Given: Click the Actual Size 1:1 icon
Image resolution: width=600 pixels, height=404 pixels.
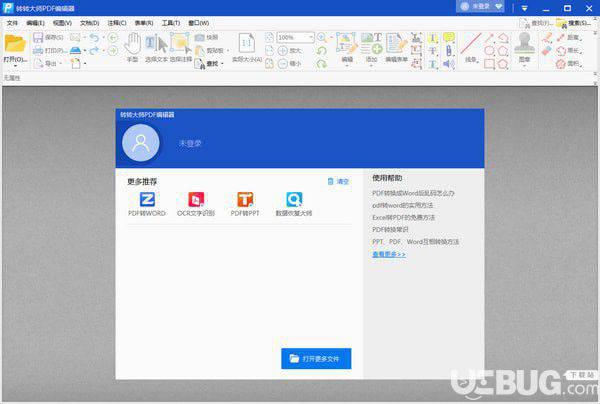Looking at the screenshot, I should tap(247, 43).
